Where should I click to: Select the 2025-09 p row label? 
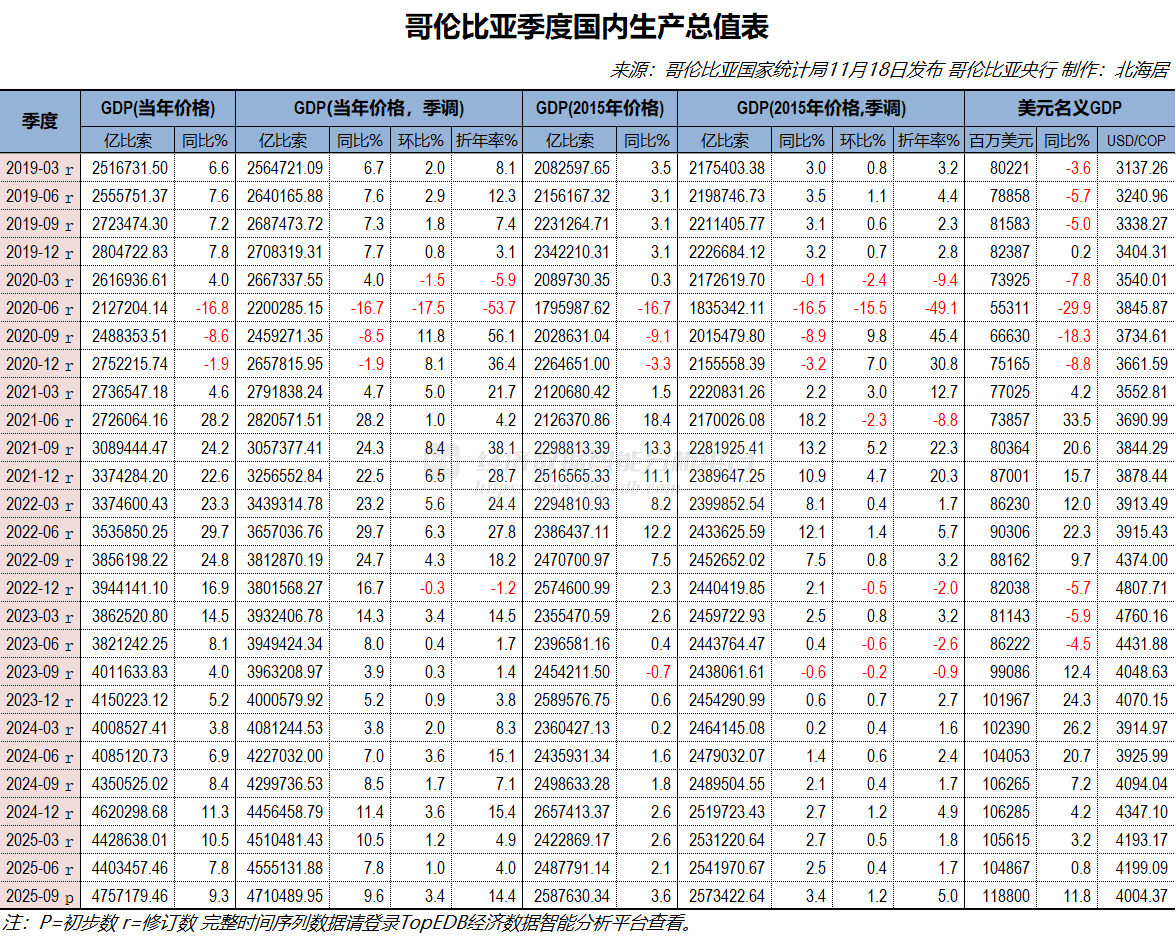coord(39,897)
